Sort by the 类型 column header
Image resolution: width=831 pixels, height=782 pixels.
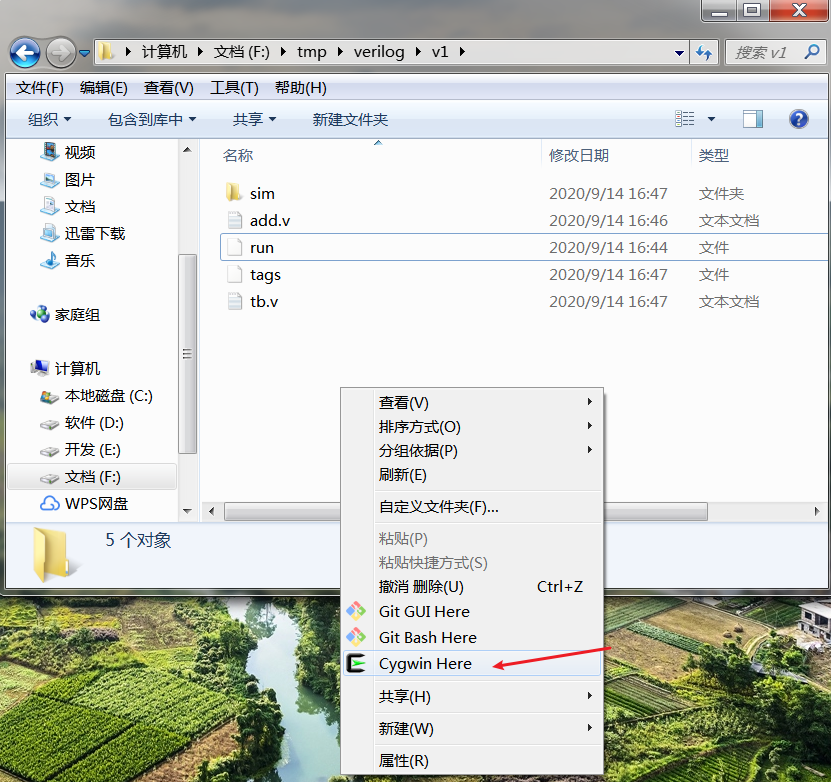coord(713,155)
